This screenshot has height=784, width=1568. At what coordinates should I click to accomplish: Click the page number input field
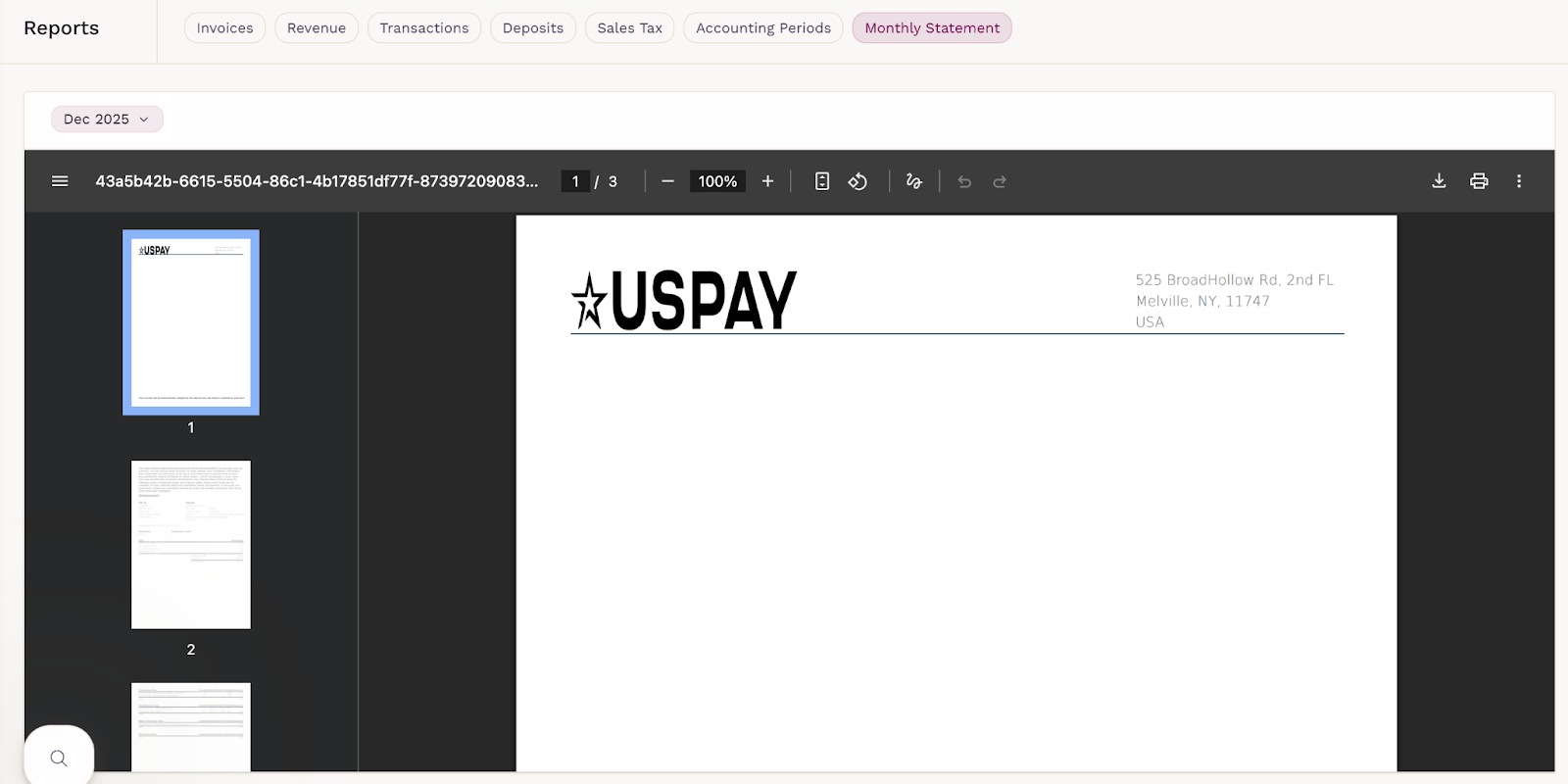pos(575,181)
